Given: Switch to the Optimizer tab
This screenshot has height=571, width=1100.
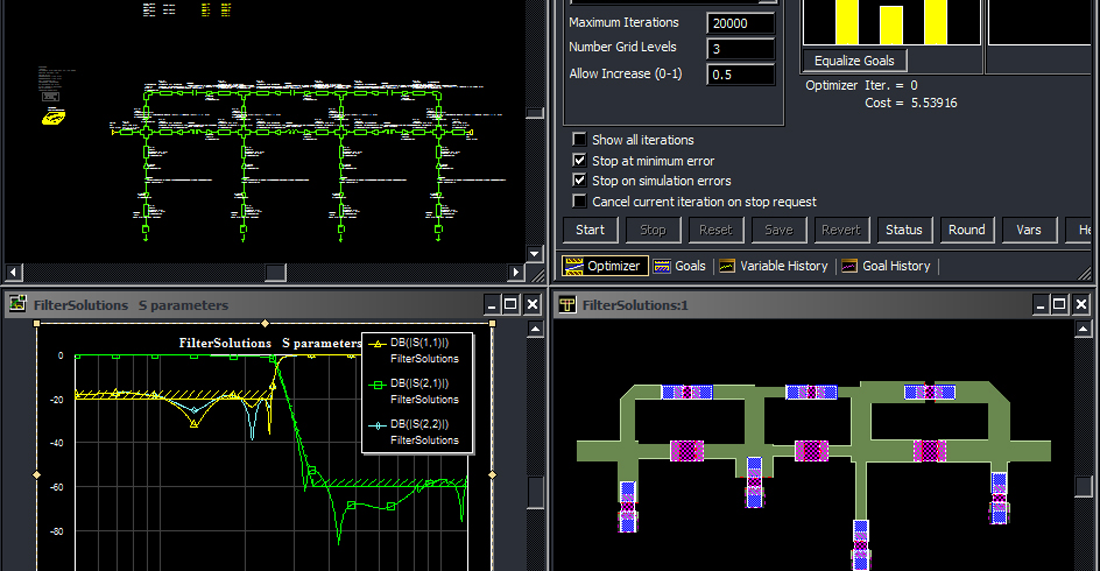Looking at the screenshot, I should [604, 266].
